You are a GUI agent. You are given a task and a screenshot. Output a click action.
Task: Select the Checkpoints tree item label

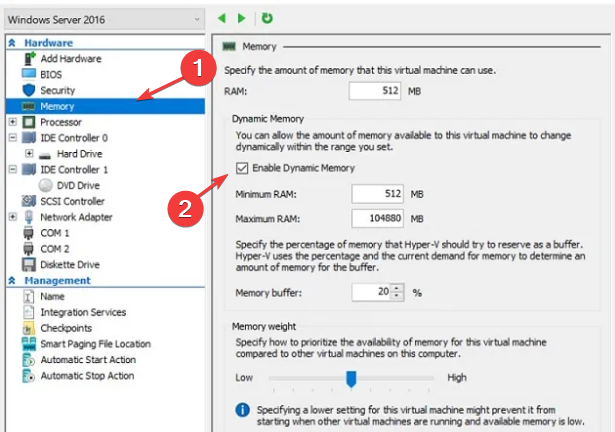(66, 328)
